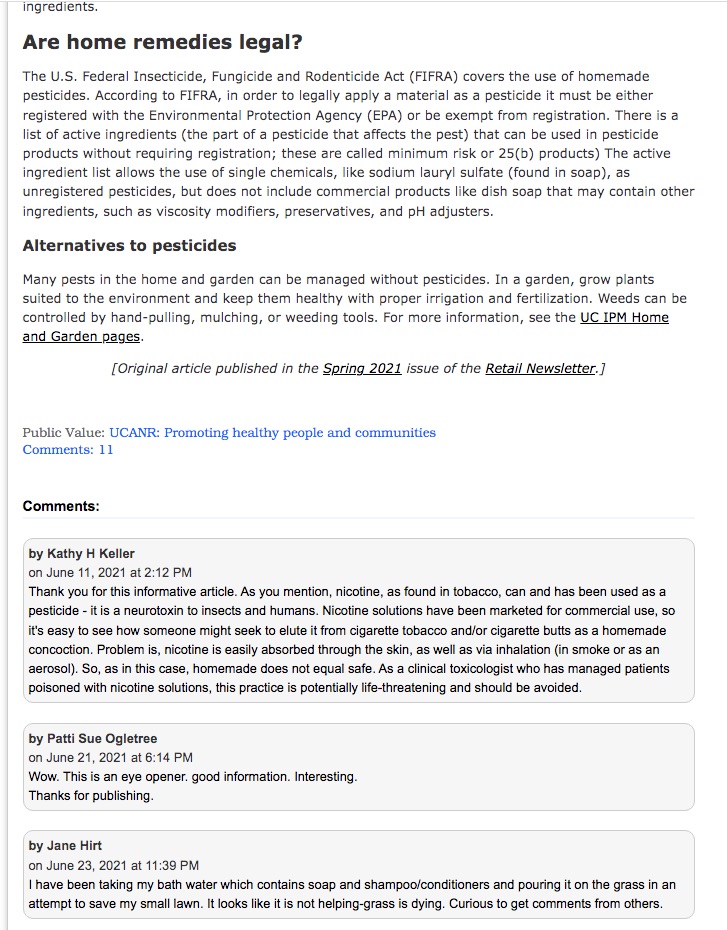
Task: Click the 'Public Value:' label
Action: click(x=64, y=432)
